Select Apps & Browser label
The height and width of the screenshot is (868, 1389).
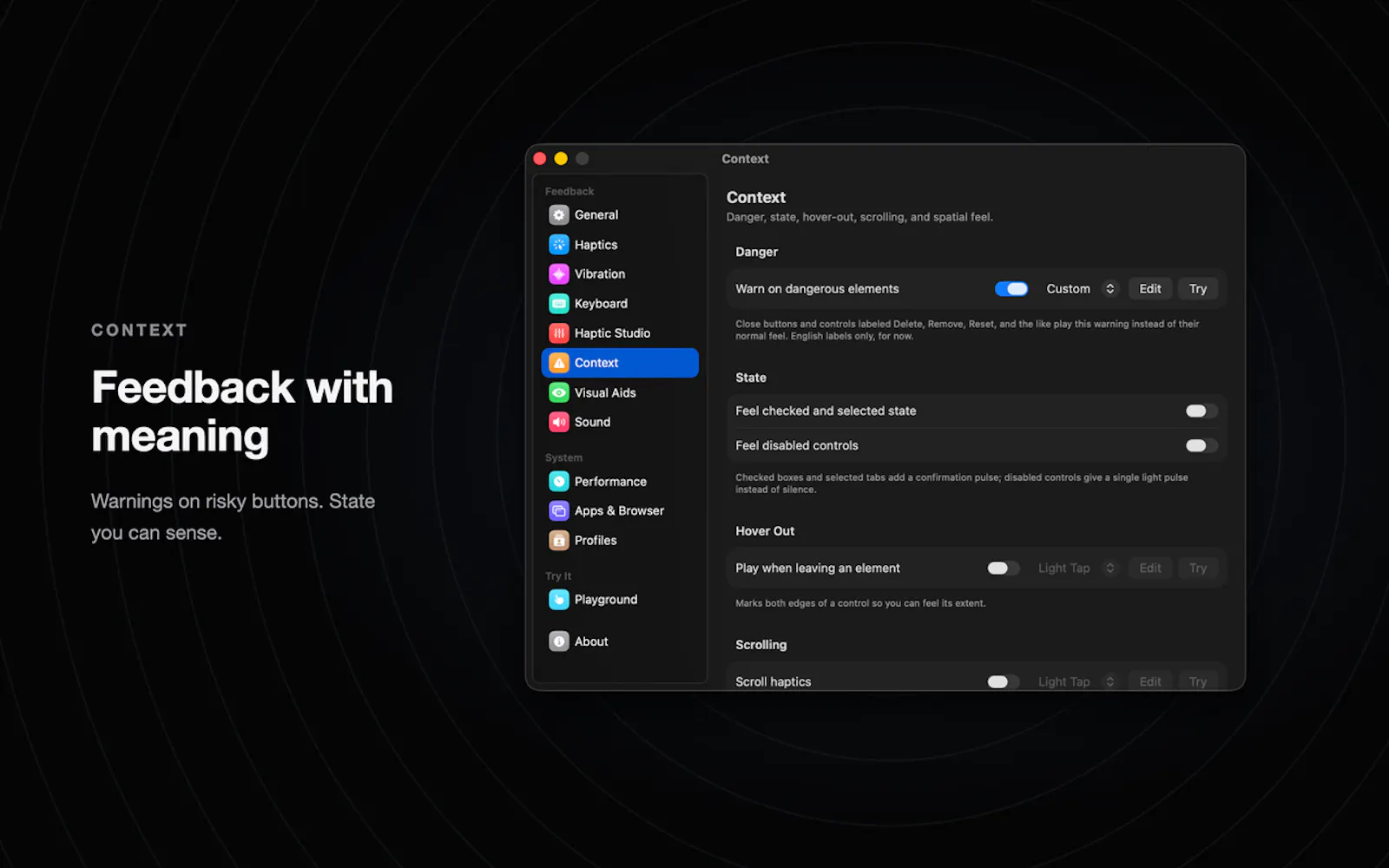[x=619, y=510]
